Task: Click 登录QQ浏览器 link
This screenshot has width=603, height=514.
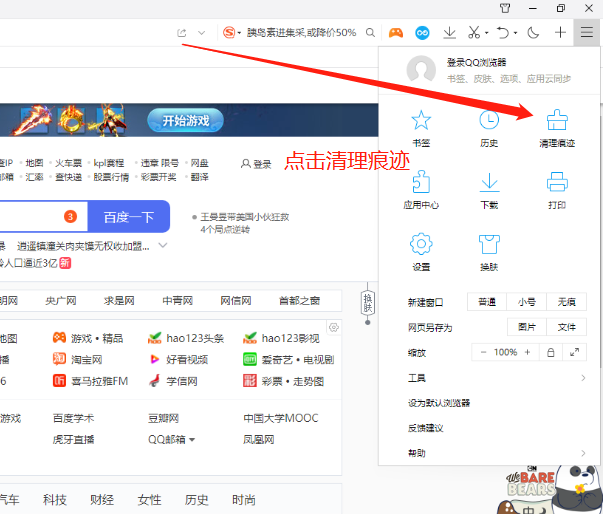Action: point(476,62)
